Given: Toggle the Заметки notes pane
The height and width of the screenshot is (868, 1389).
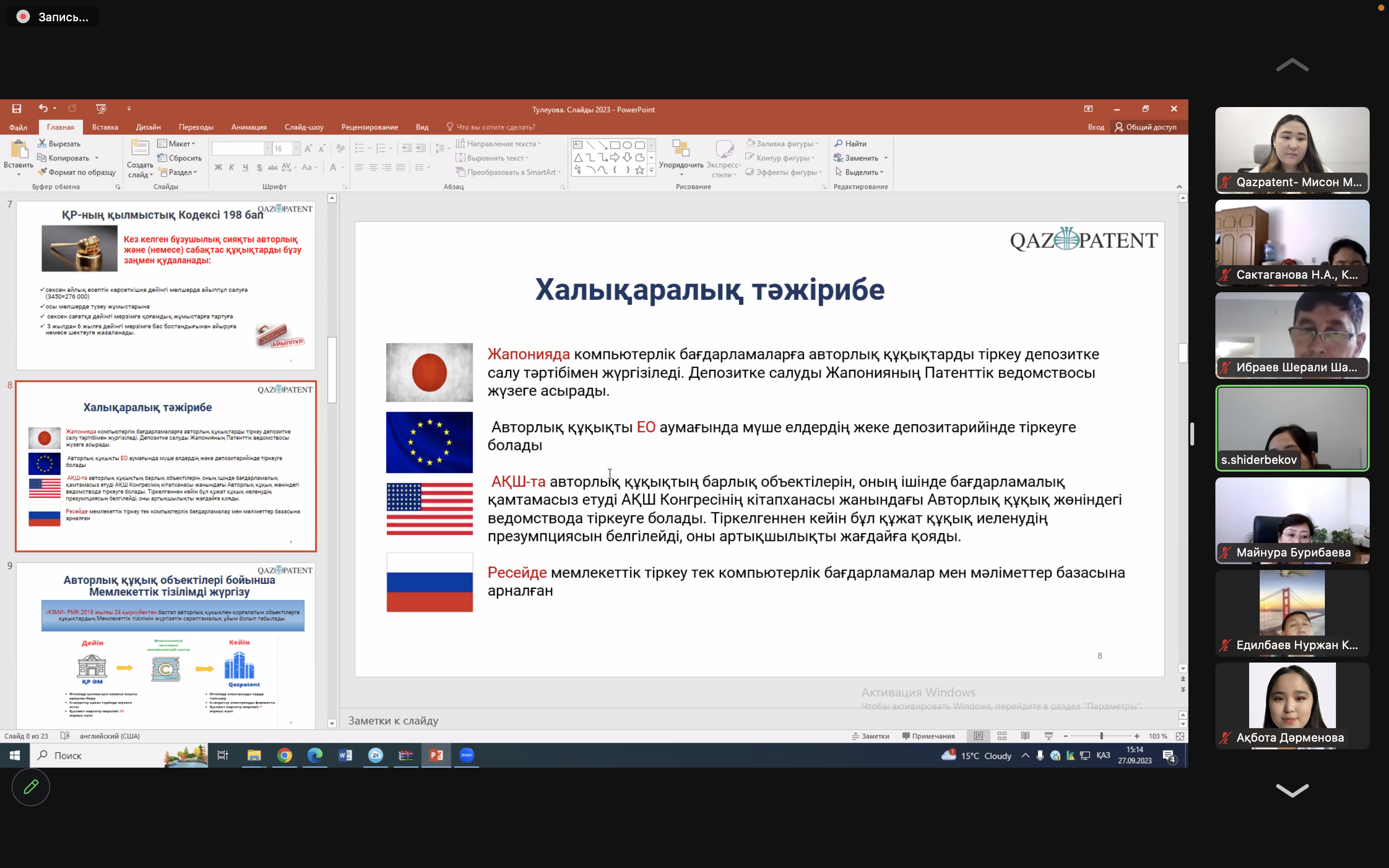Looking at the screenshot, I should (x=871, y=736).
